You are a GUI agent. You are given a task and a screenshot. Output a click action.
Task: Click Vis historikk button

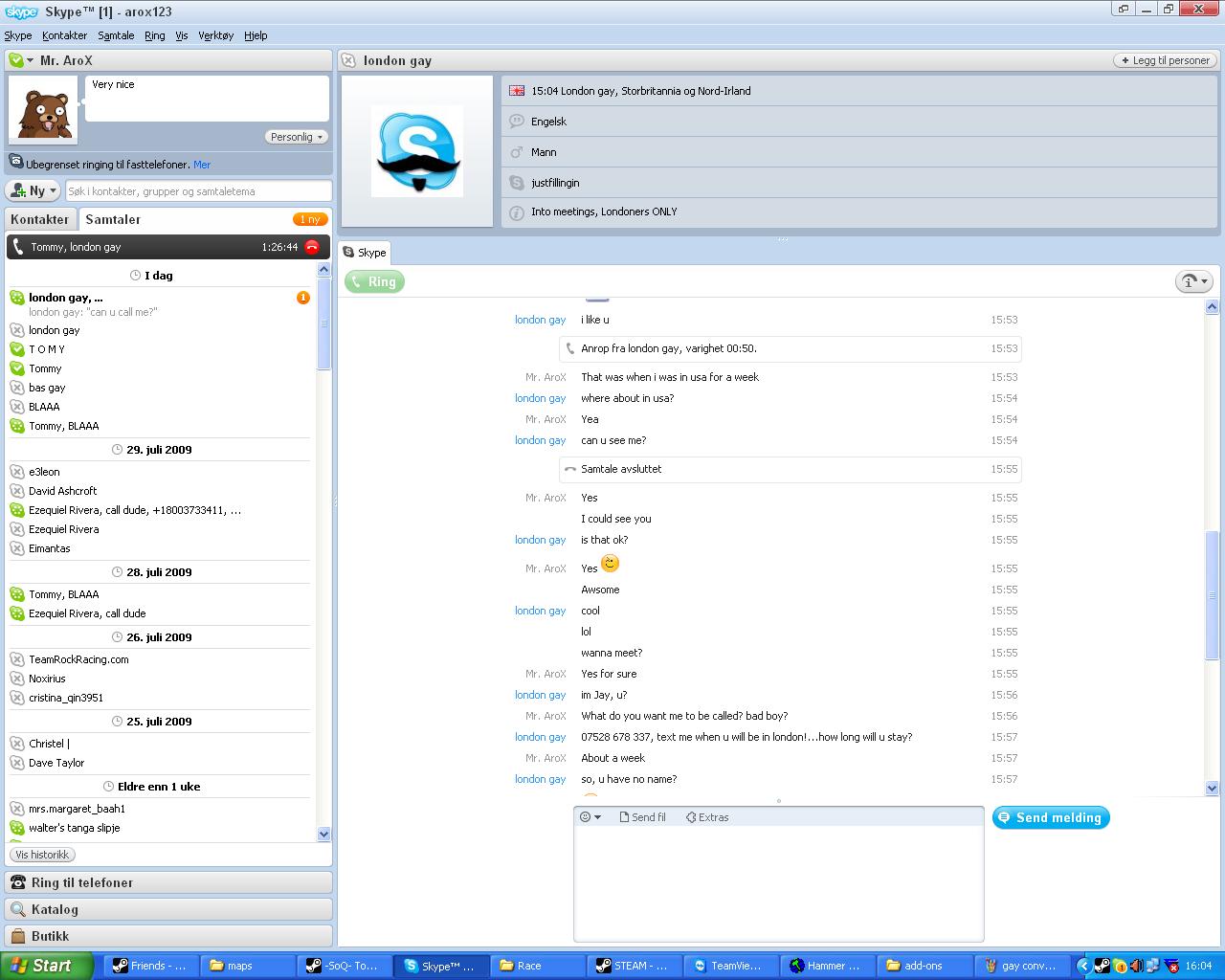(x=43, y=855)
